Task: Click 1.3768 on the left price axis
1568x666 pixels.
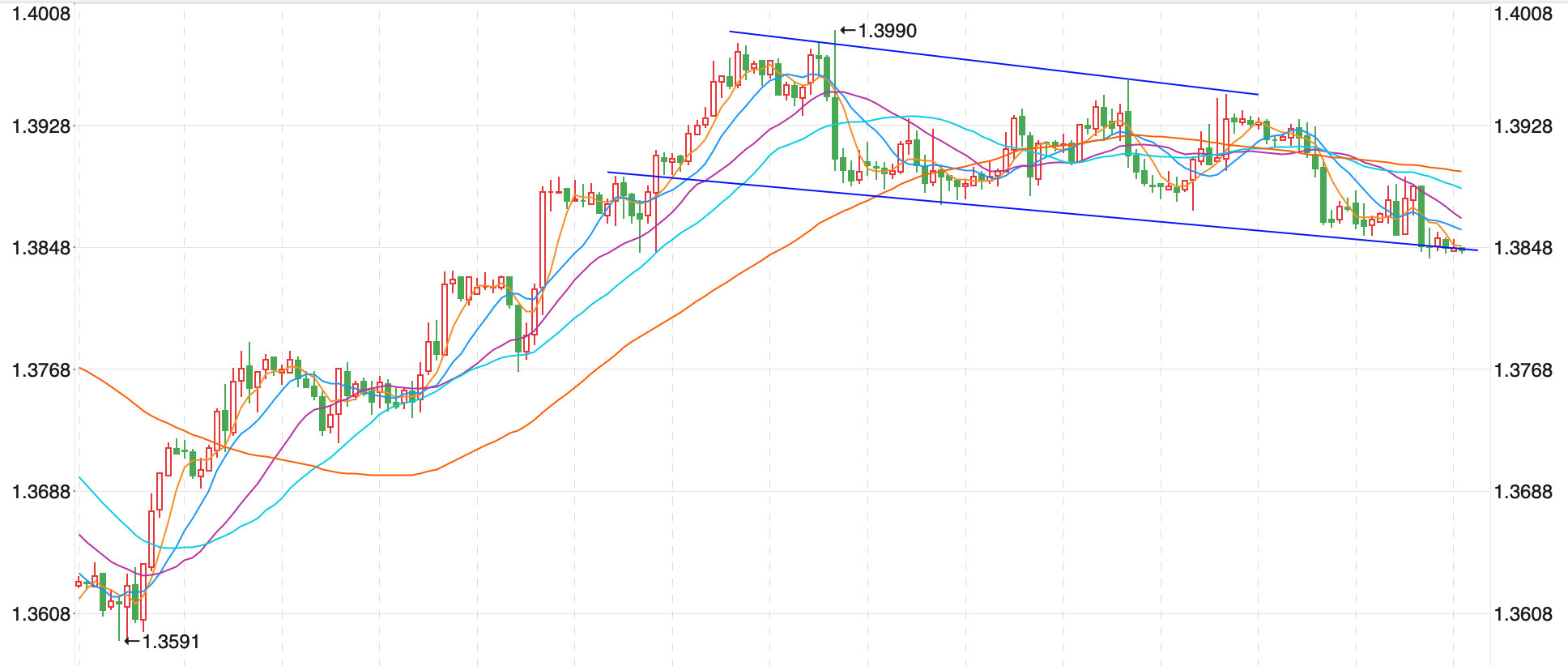Action: [40, 370]
